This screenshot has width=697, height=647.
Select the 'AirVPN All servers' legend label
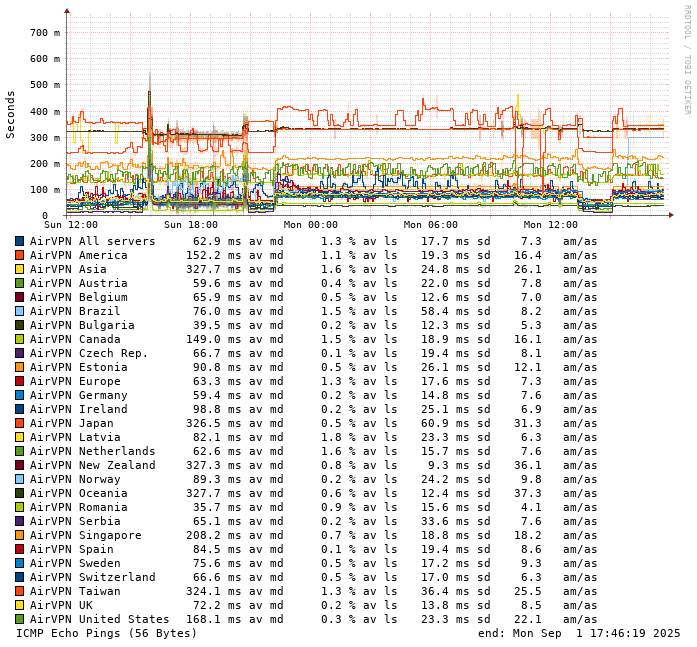click(92, 241)
